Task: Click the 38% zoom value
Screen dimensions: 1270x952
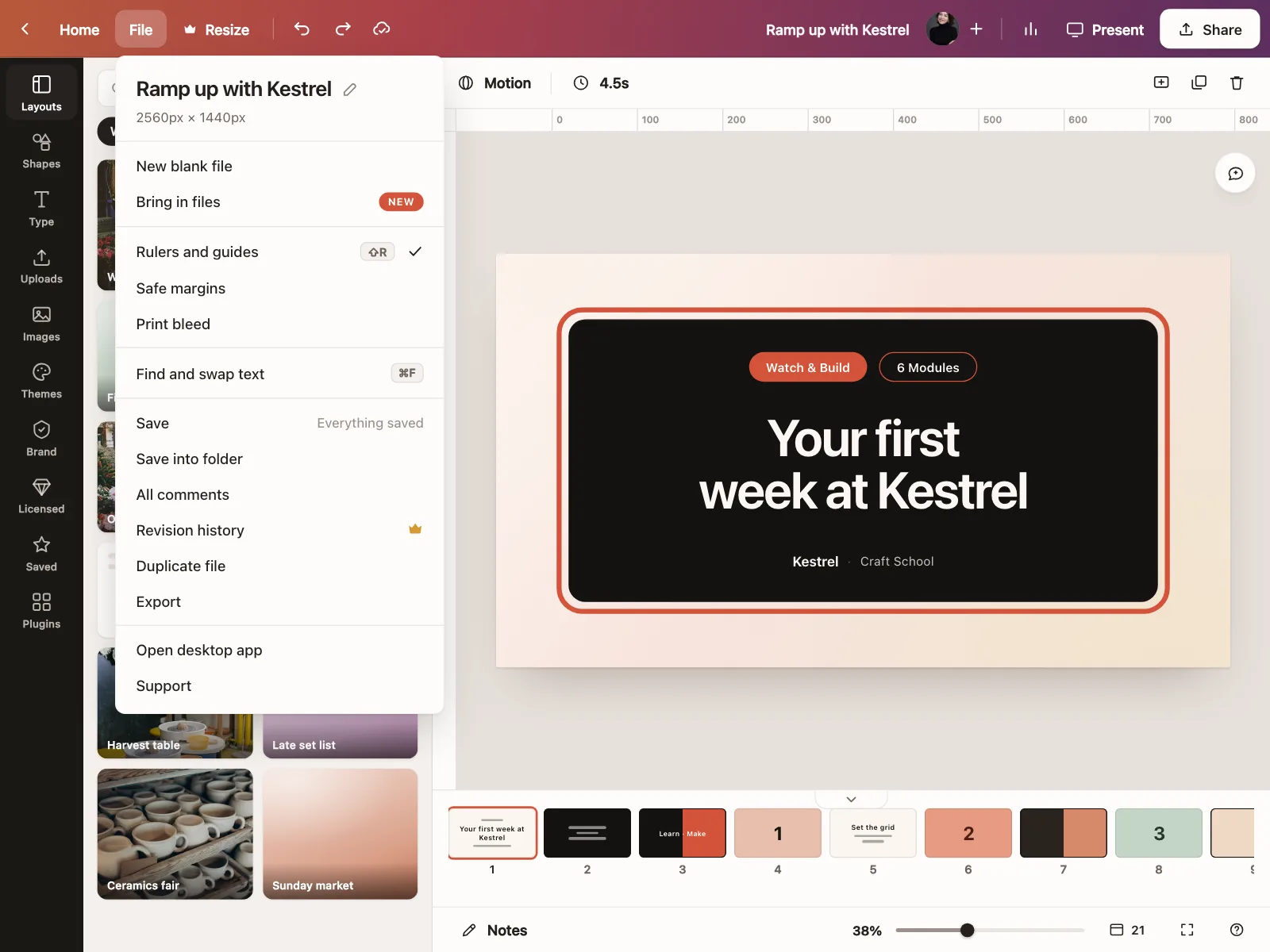Action: tap(867, 931)
